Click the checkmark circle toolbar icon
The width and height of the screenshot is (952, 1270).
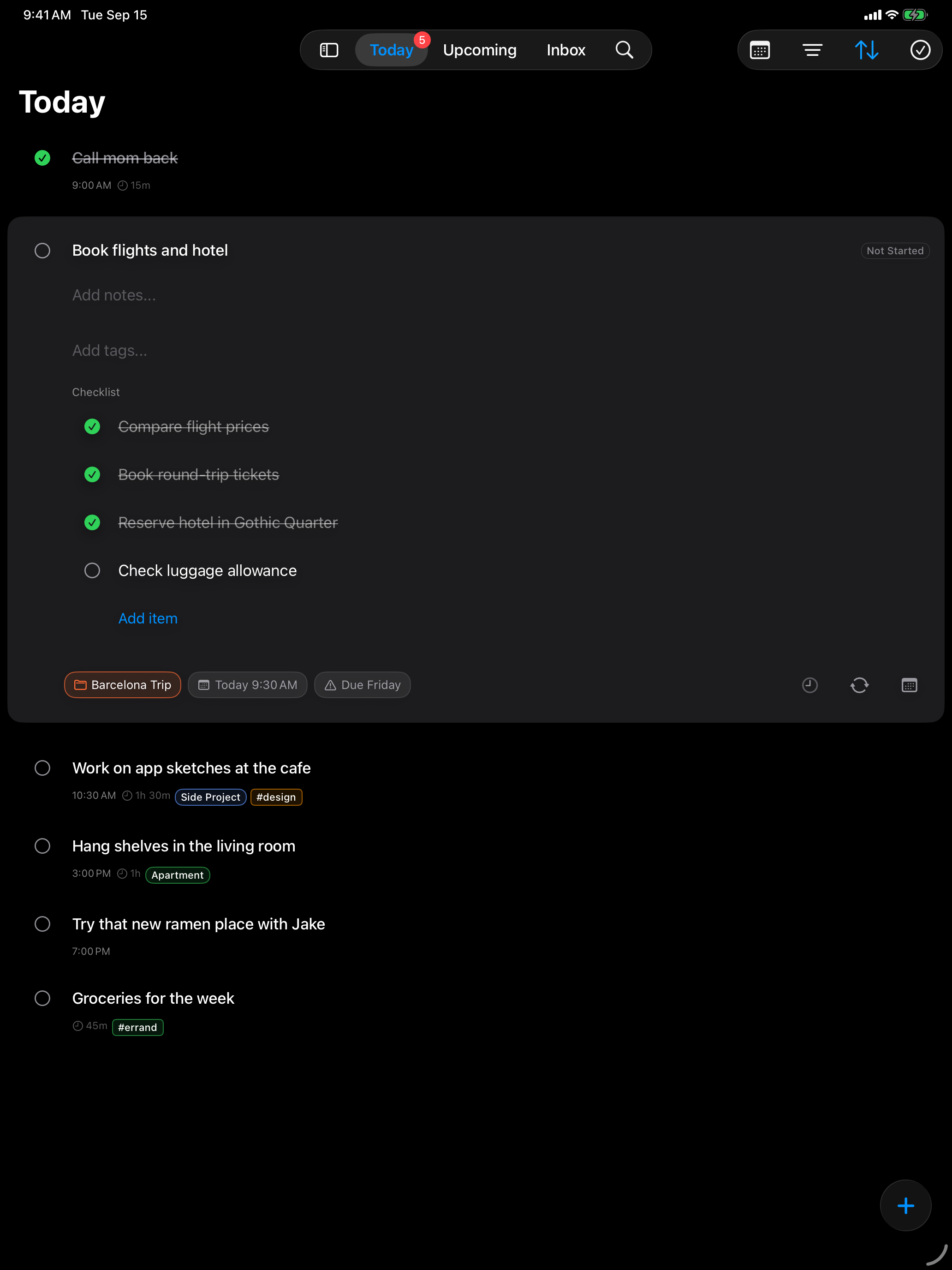920,50
